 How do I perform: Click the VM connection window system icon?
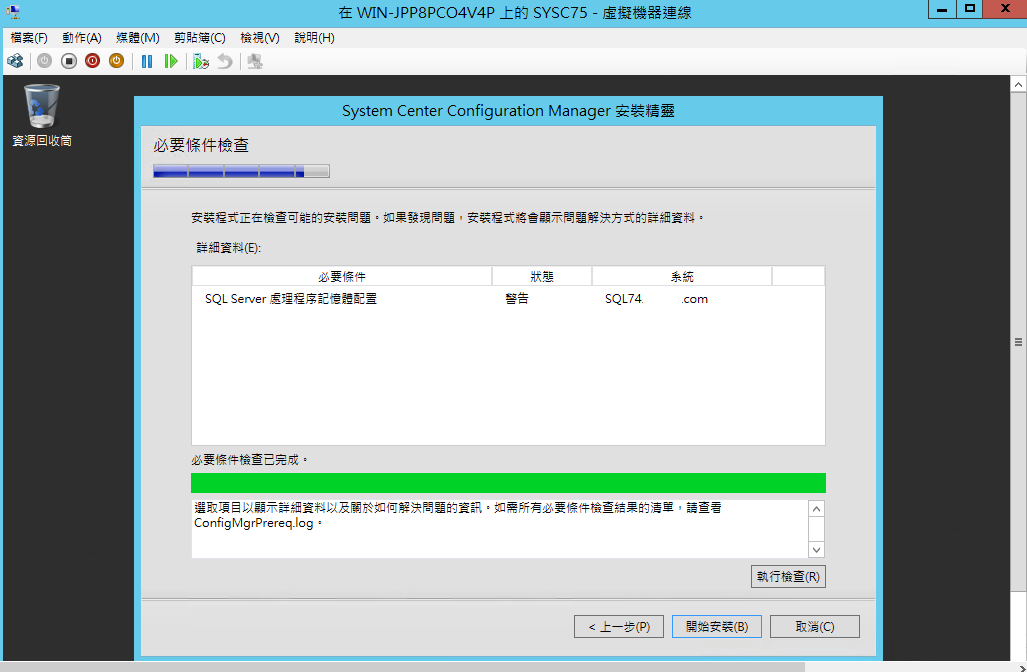pos(13,12)
